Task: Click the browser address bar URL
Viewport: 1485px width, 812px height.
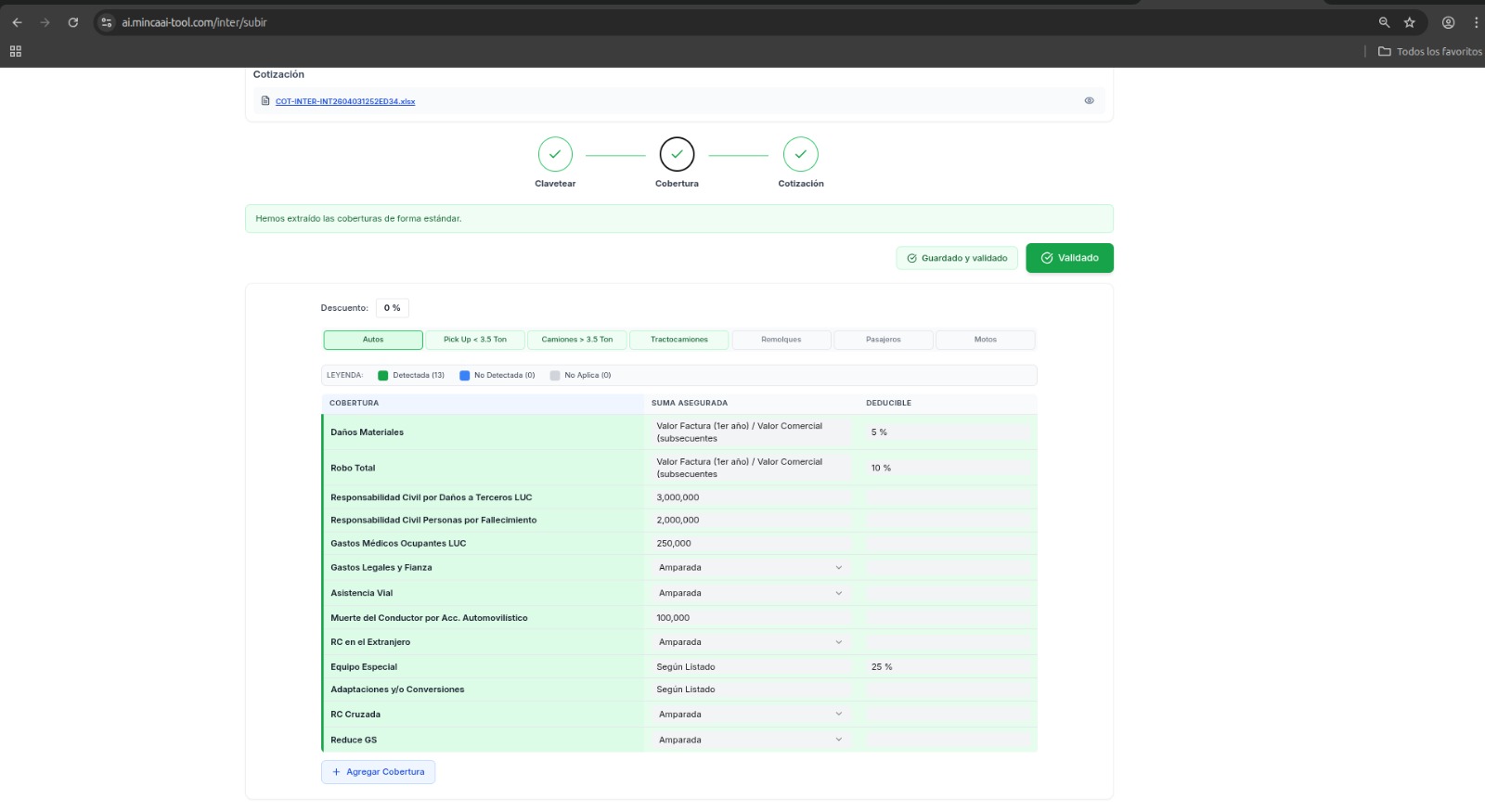Action: 194,22
